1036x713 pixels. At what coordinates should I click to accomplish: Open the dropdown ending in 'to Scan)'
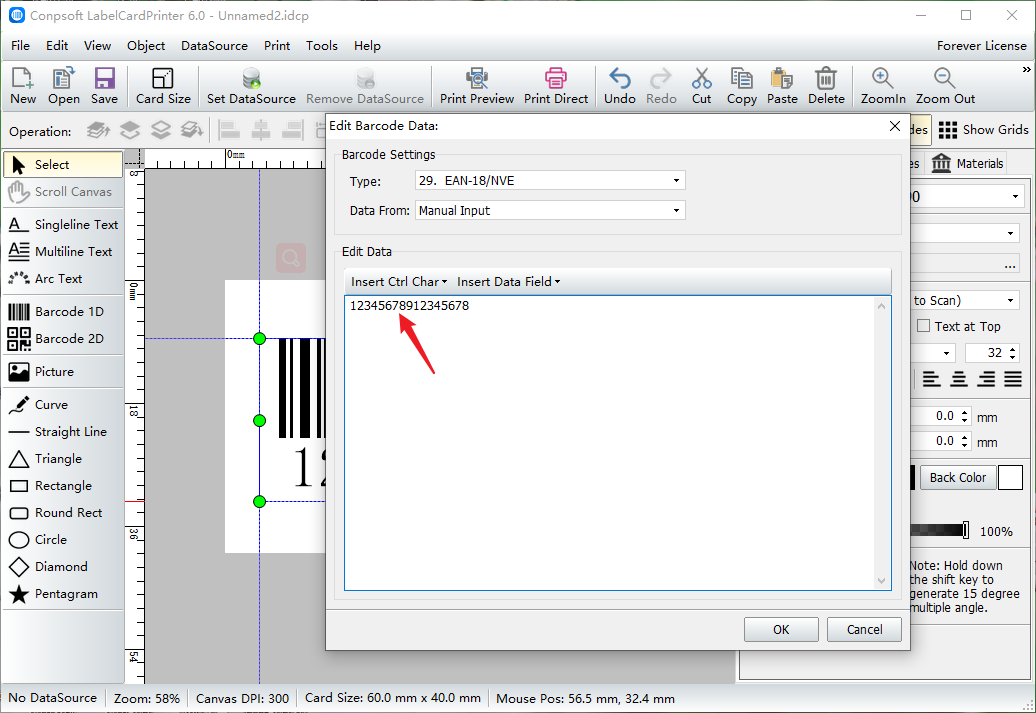click(965, 301)
